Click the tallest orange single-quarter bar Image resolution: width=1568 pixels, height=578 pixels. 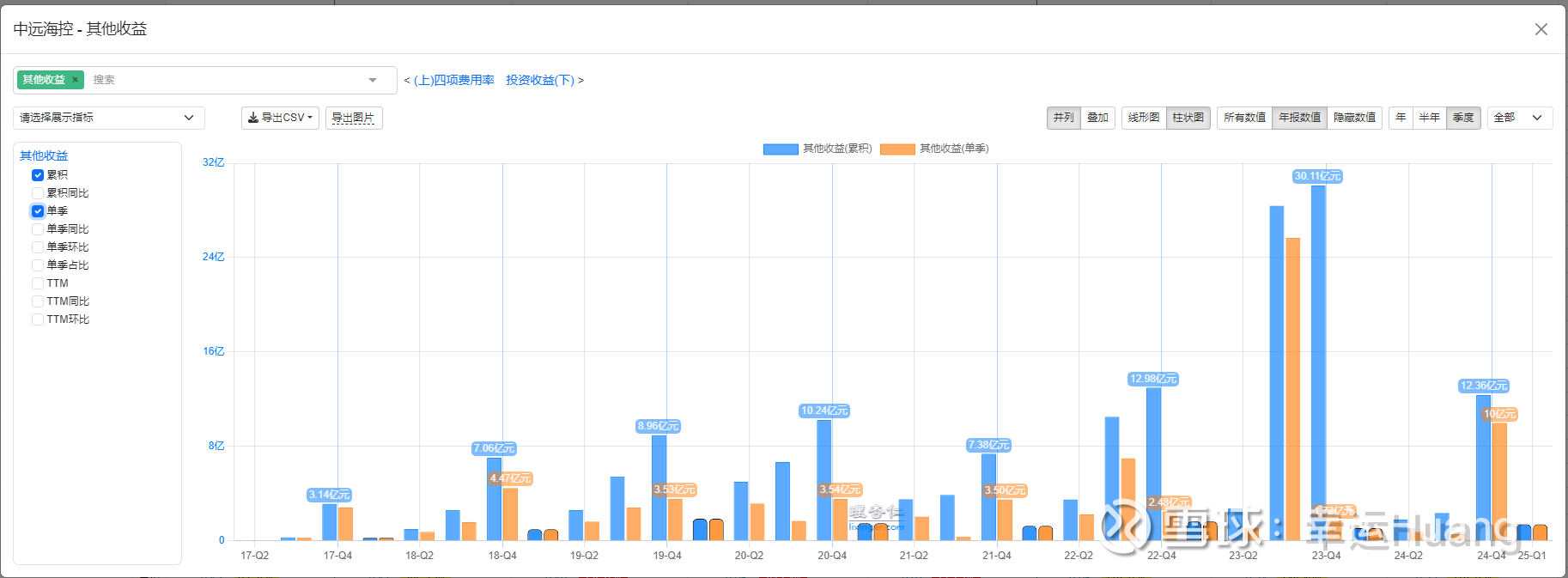tap(1292, 389)
